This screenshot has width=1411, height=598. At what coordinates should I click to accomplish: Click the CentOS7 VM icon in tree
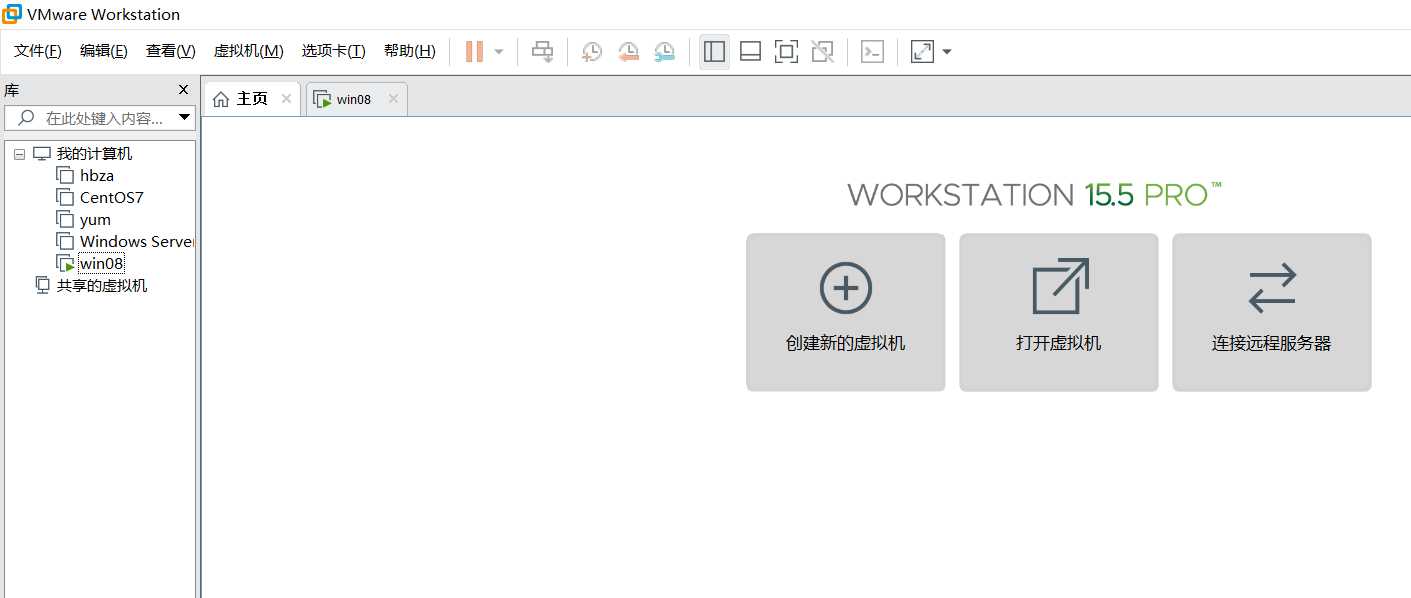65,198
